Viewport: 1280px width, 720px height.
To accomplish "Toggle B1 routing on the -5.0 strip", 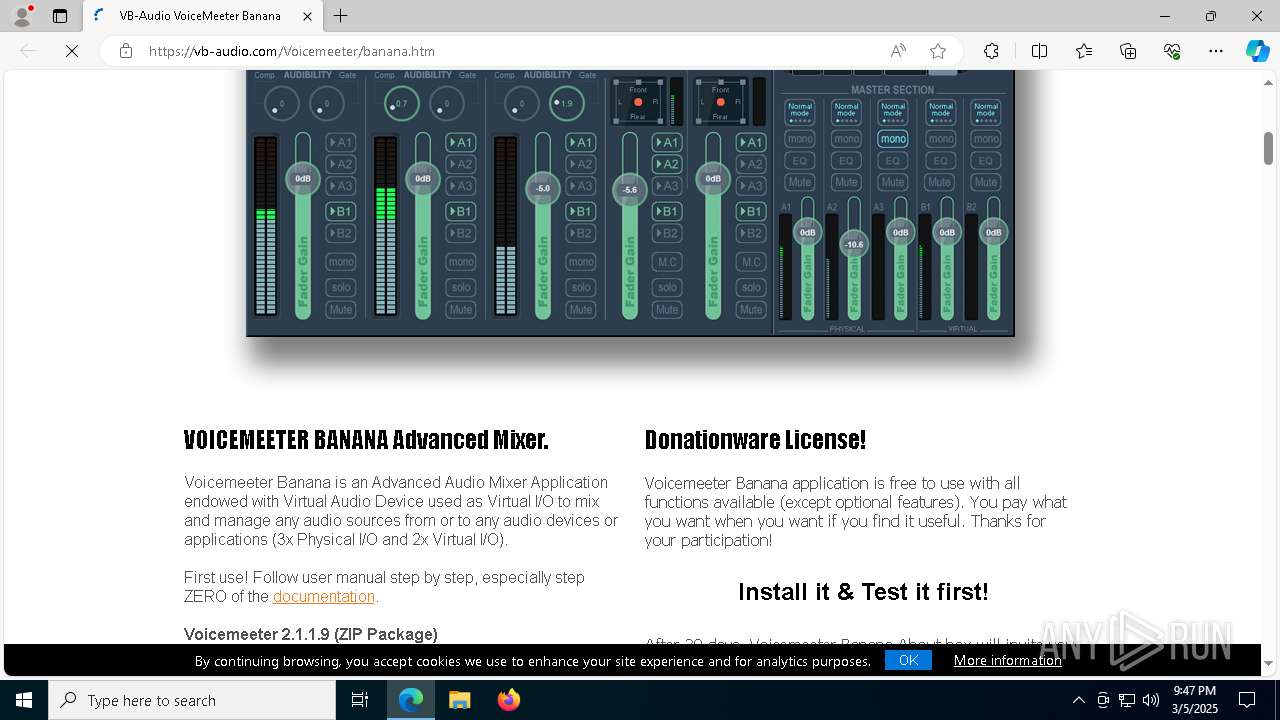I will pyautogui.click(x=581, y=211).
